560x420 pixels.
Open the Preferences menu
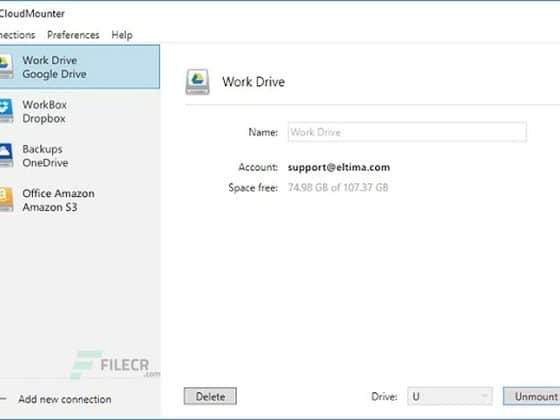coord(73,35)
